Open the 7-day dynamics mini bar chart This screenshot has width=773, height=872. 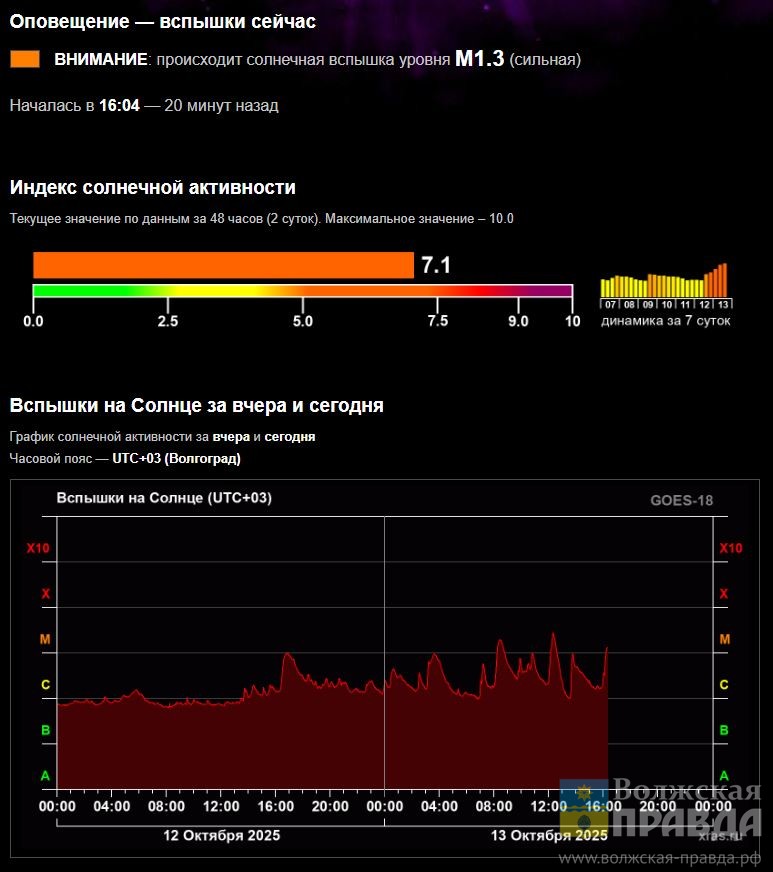(664, 287)
